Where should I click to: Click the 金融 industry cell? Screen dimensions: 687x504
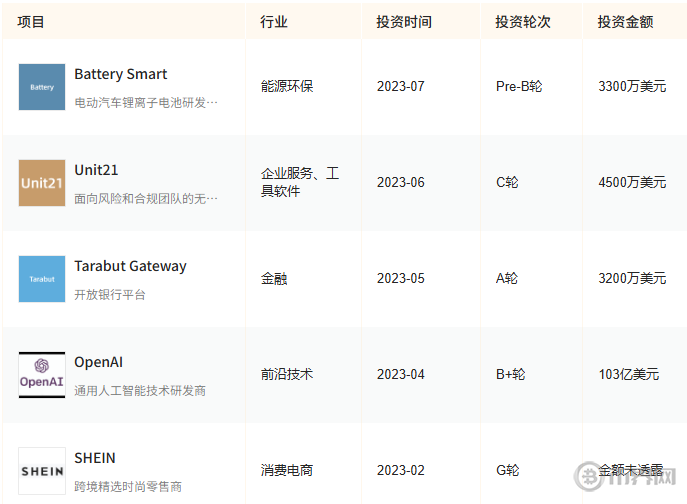click(274, 278)
